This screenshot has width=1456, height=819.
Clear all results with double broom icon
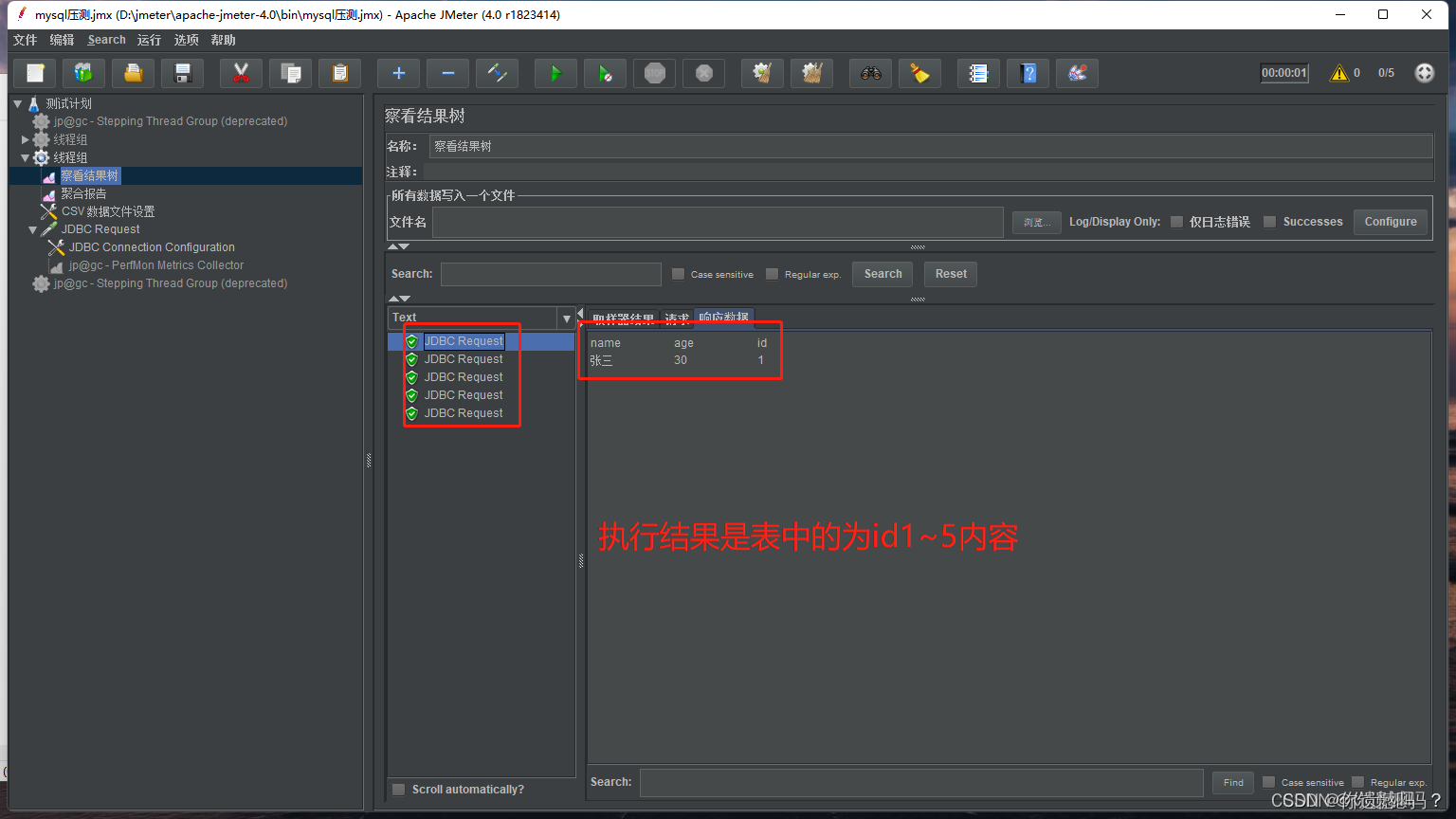tap(812, 73)
